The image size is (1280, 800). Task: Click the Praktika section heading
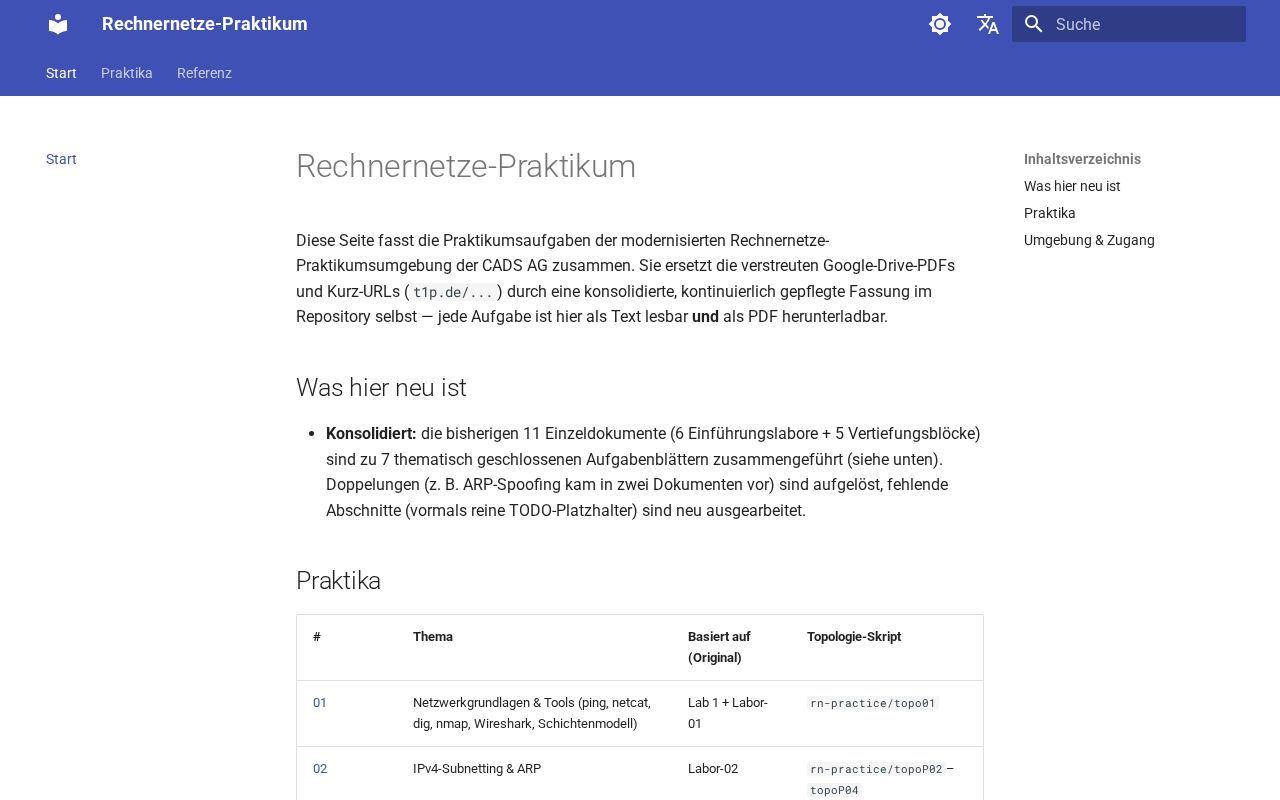[338, 581]
